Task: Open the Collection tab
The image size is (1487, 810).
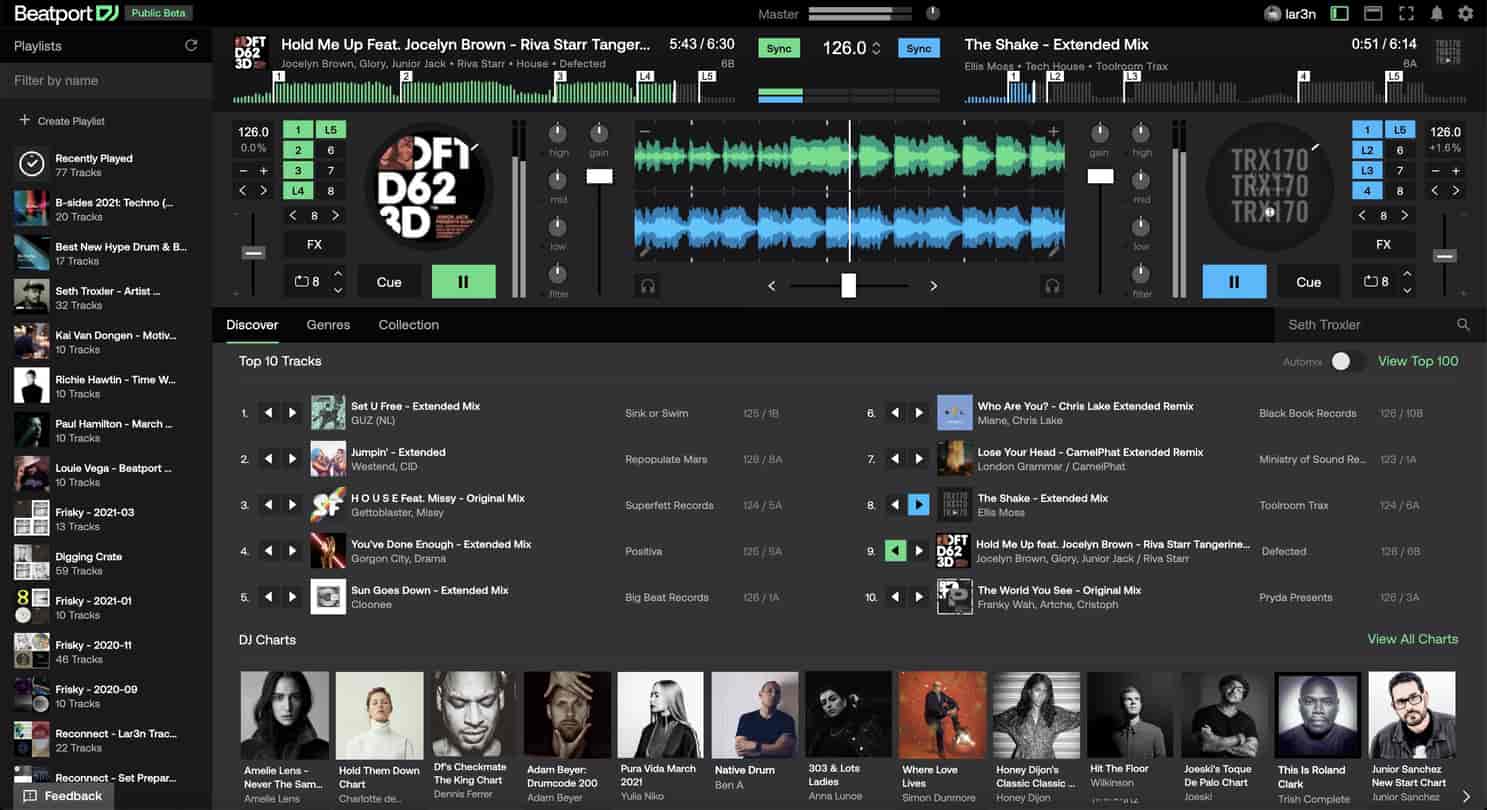Action: click(408, 324)
